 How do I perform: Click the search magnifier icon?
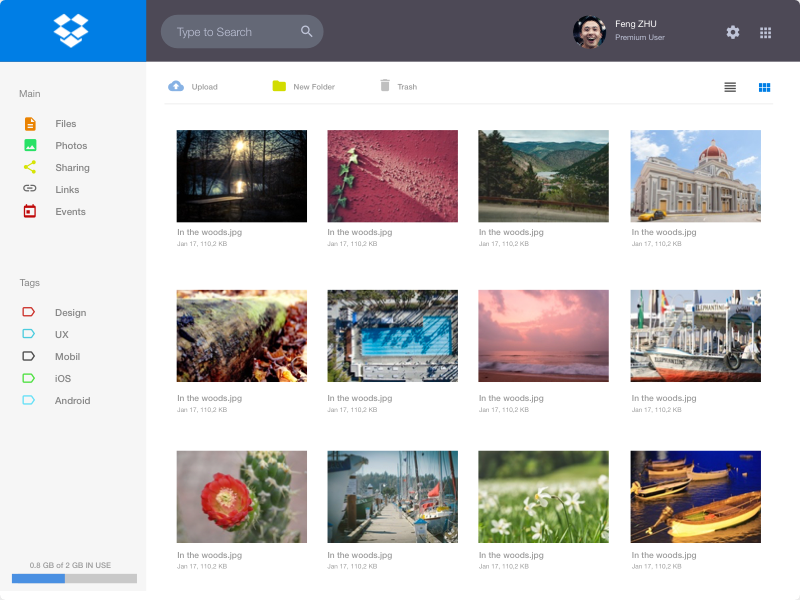[x=307, y=32]
